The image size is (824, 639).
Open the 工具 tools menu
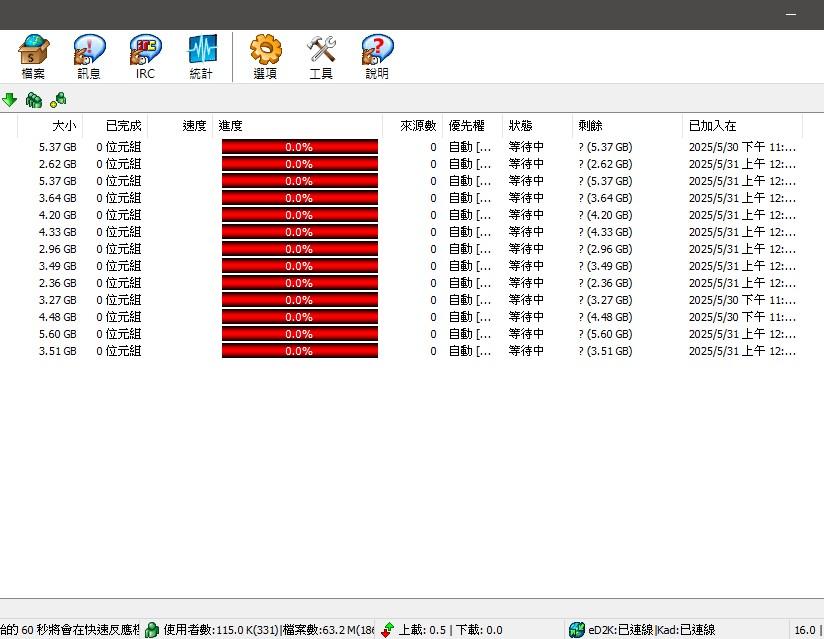coord(321,57)
